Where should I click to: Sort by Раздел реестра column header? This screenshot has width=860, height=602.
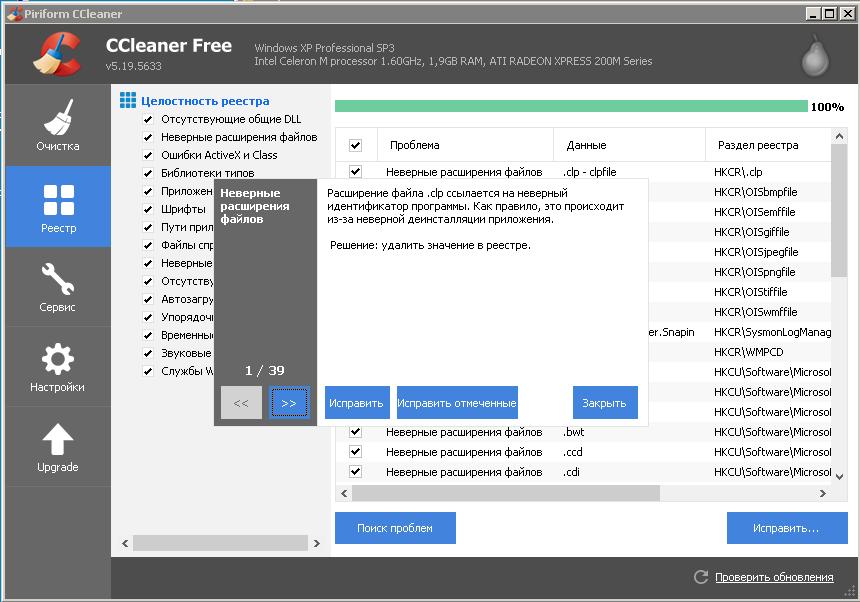[768, 145]
